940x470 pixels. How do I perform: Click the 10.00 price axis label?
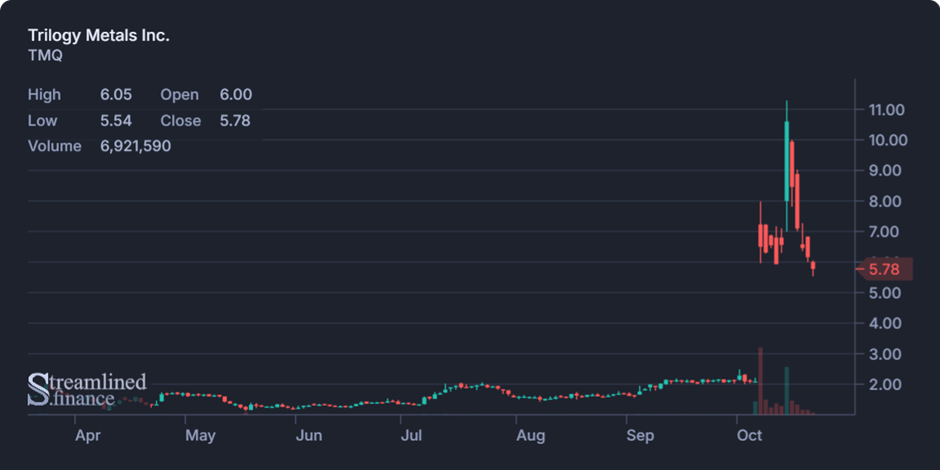click(x=886, y=140)
